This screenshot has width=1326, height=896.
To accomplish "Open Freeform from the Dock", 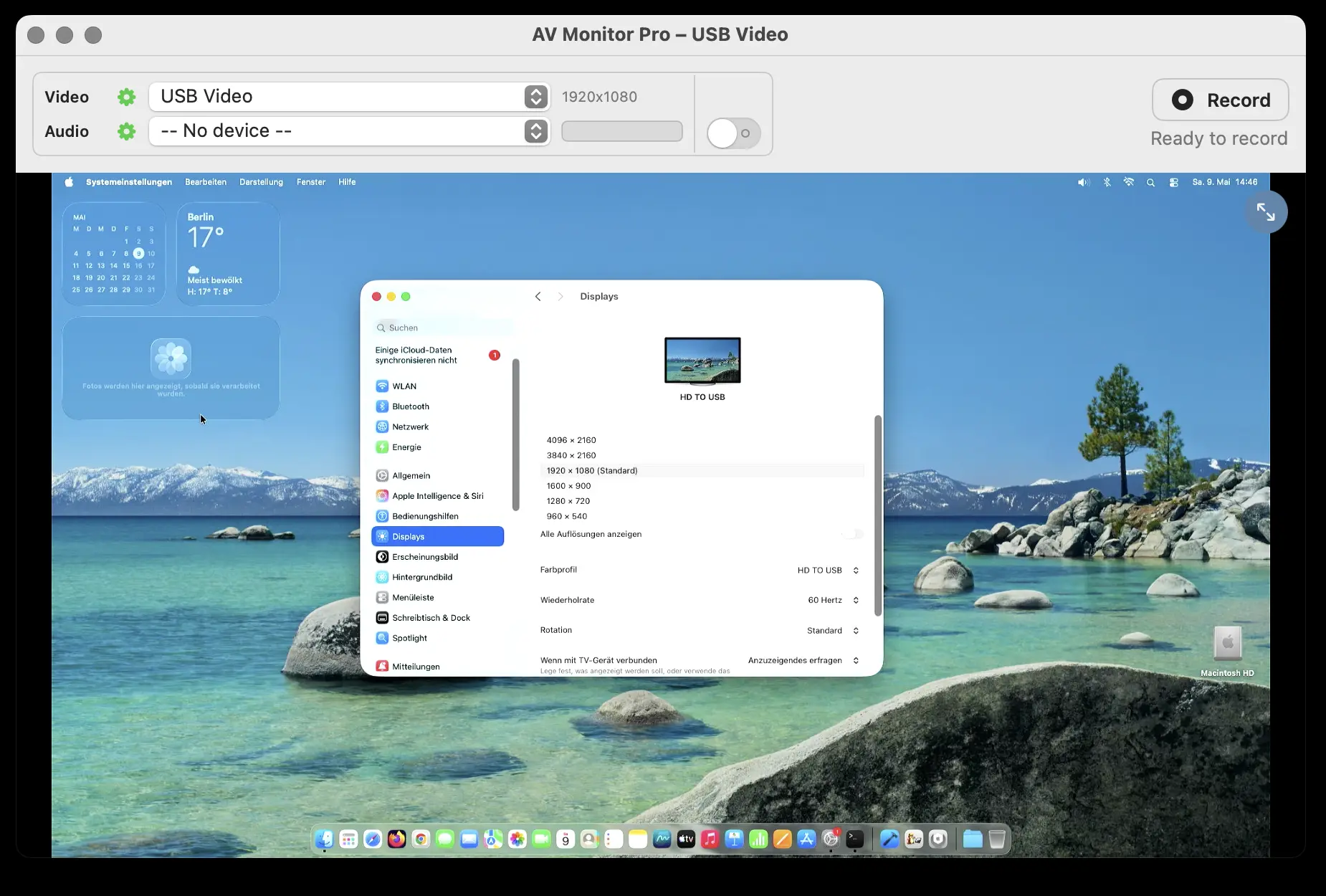I will (662, 839).
